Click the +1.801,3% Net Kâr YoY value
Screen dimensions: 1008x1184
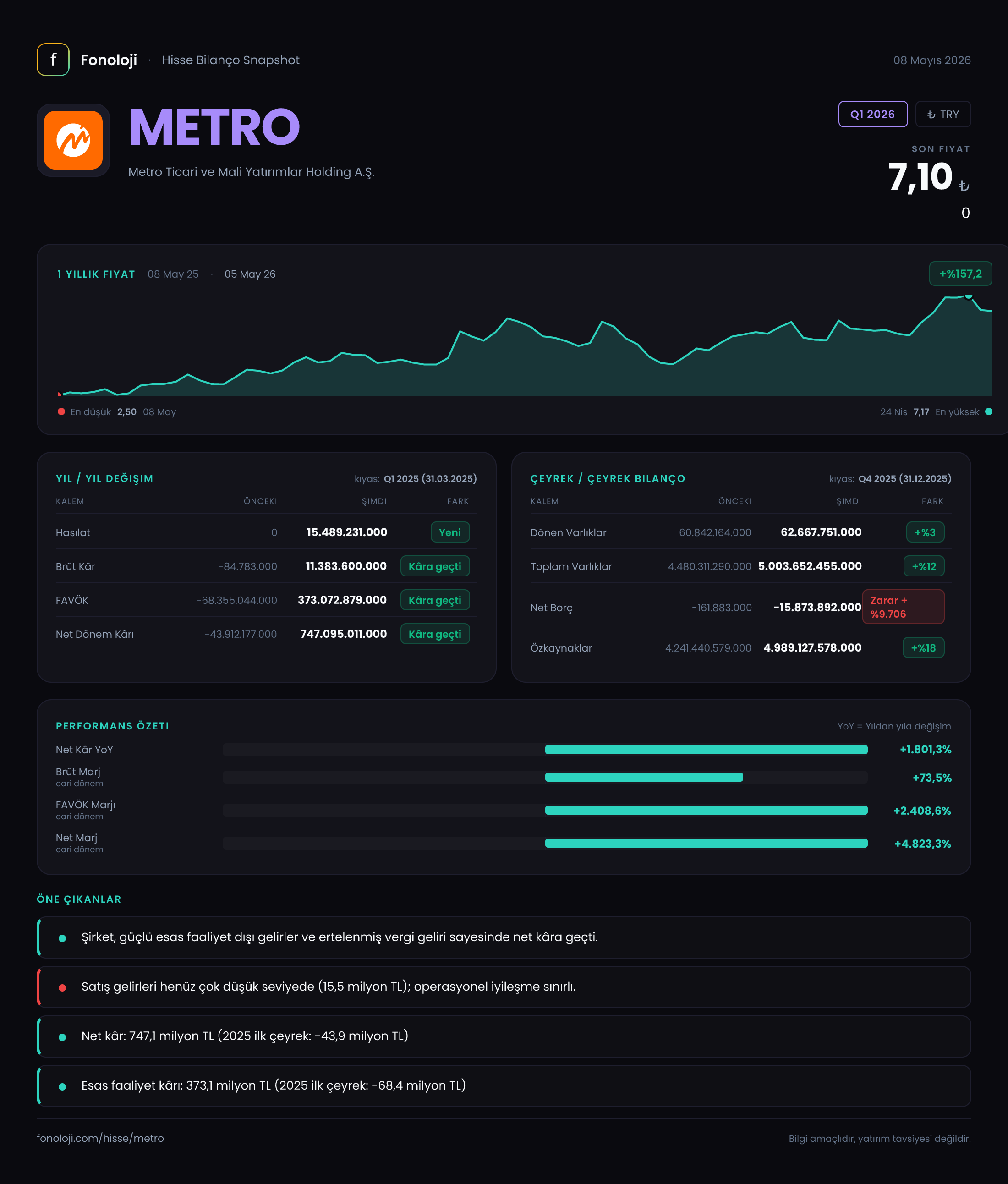pos(925,750)
